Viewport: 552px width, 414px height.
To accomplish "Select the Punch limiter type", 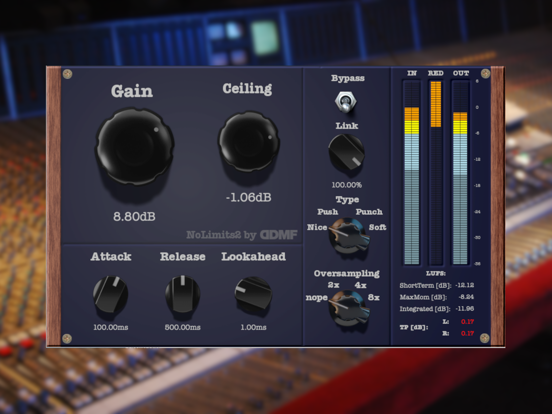I will click(369, 212).
